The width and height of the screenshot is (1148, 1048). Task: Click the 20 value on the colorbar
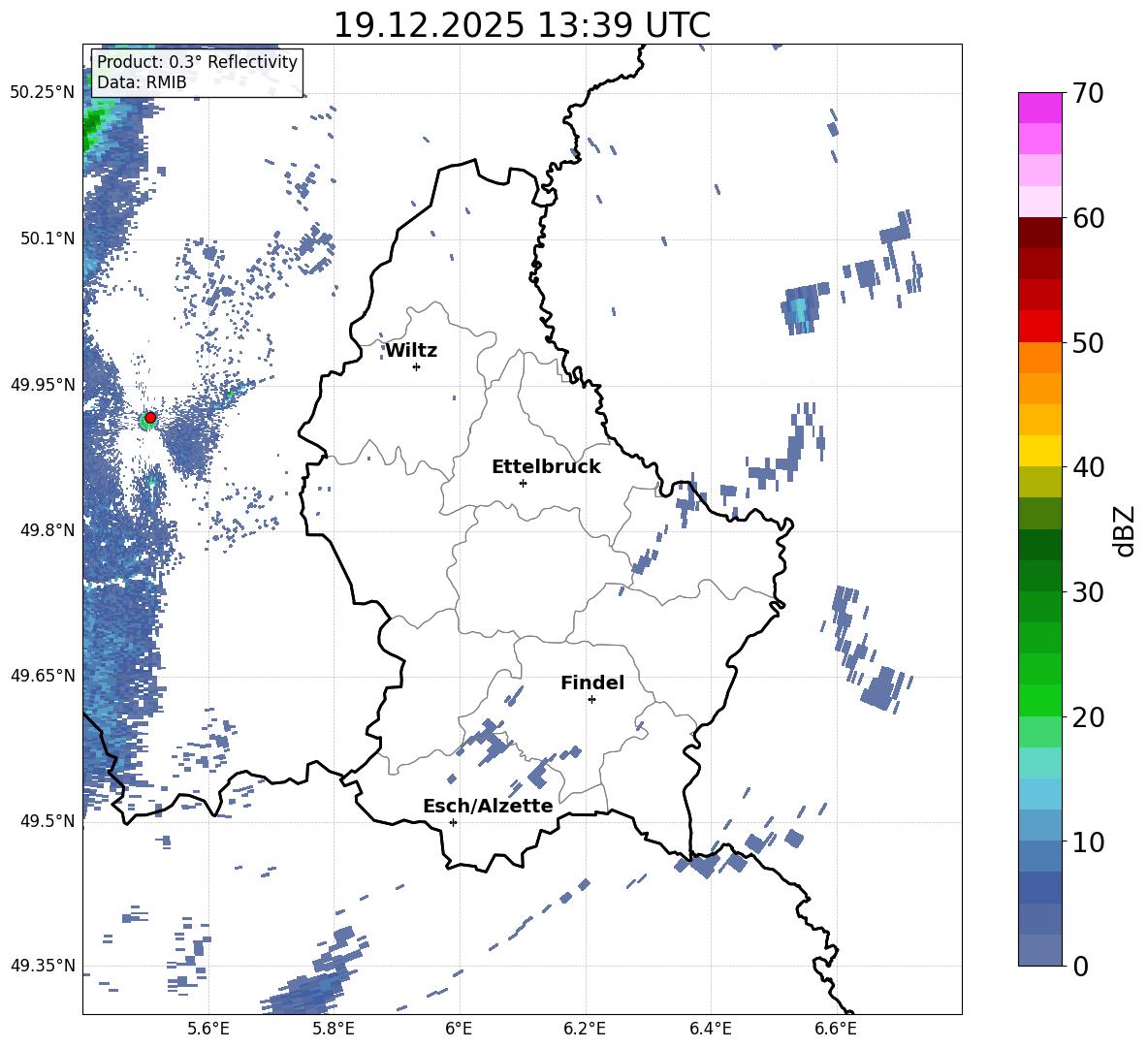[x=1088, y=716]
